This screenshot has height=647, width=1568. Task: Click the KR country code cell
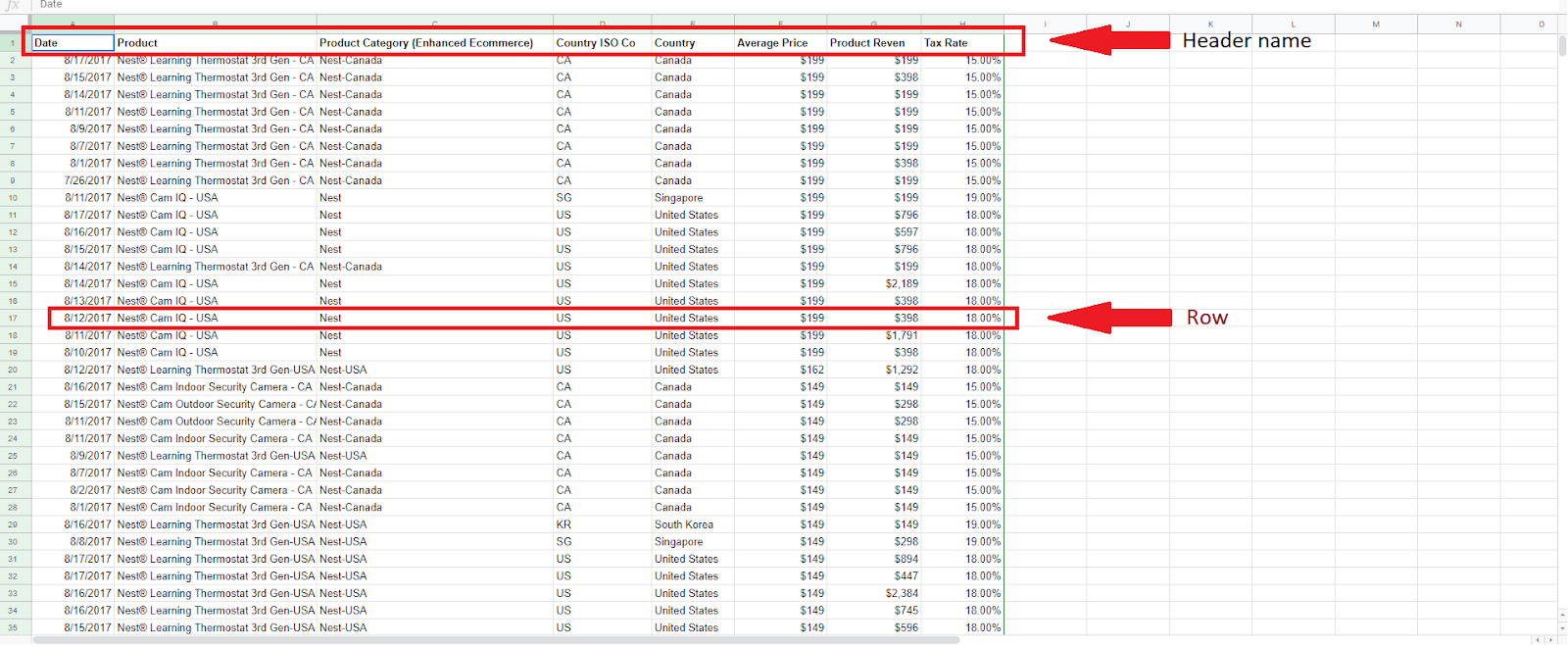[x=602, y=525]
